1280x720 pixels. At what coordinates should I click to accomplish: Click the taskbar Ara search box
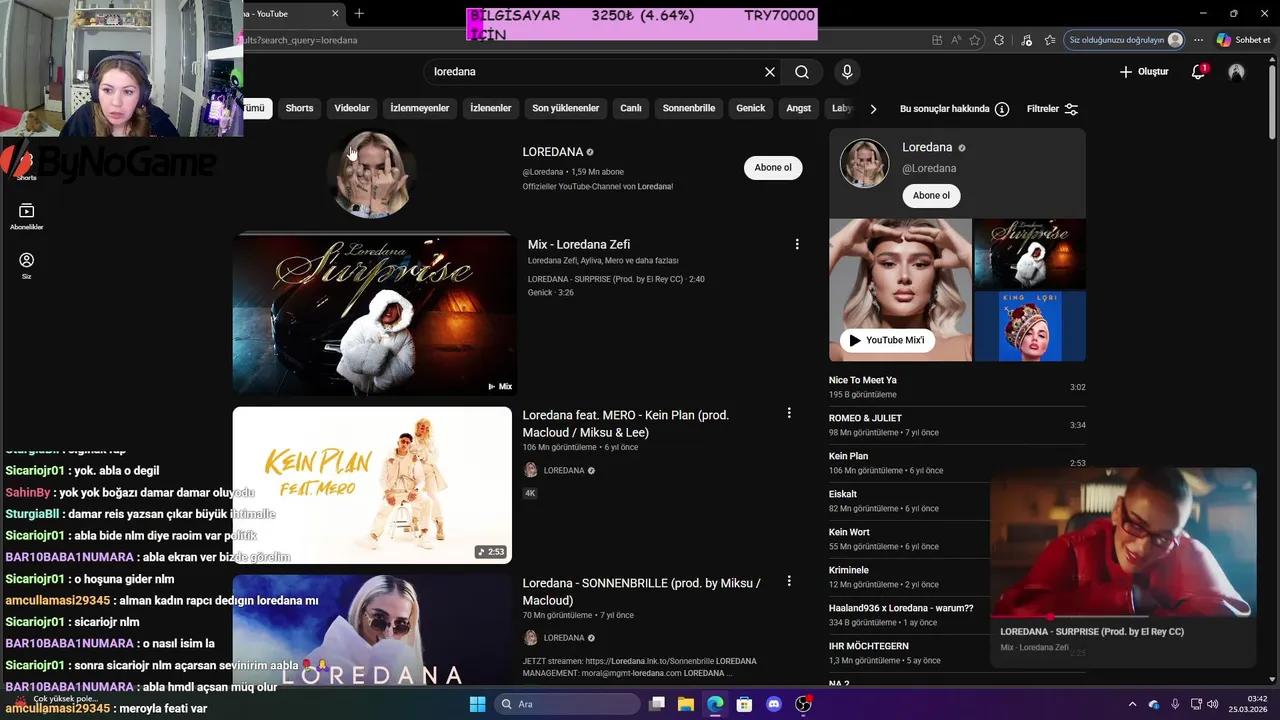tap(567, 704)
